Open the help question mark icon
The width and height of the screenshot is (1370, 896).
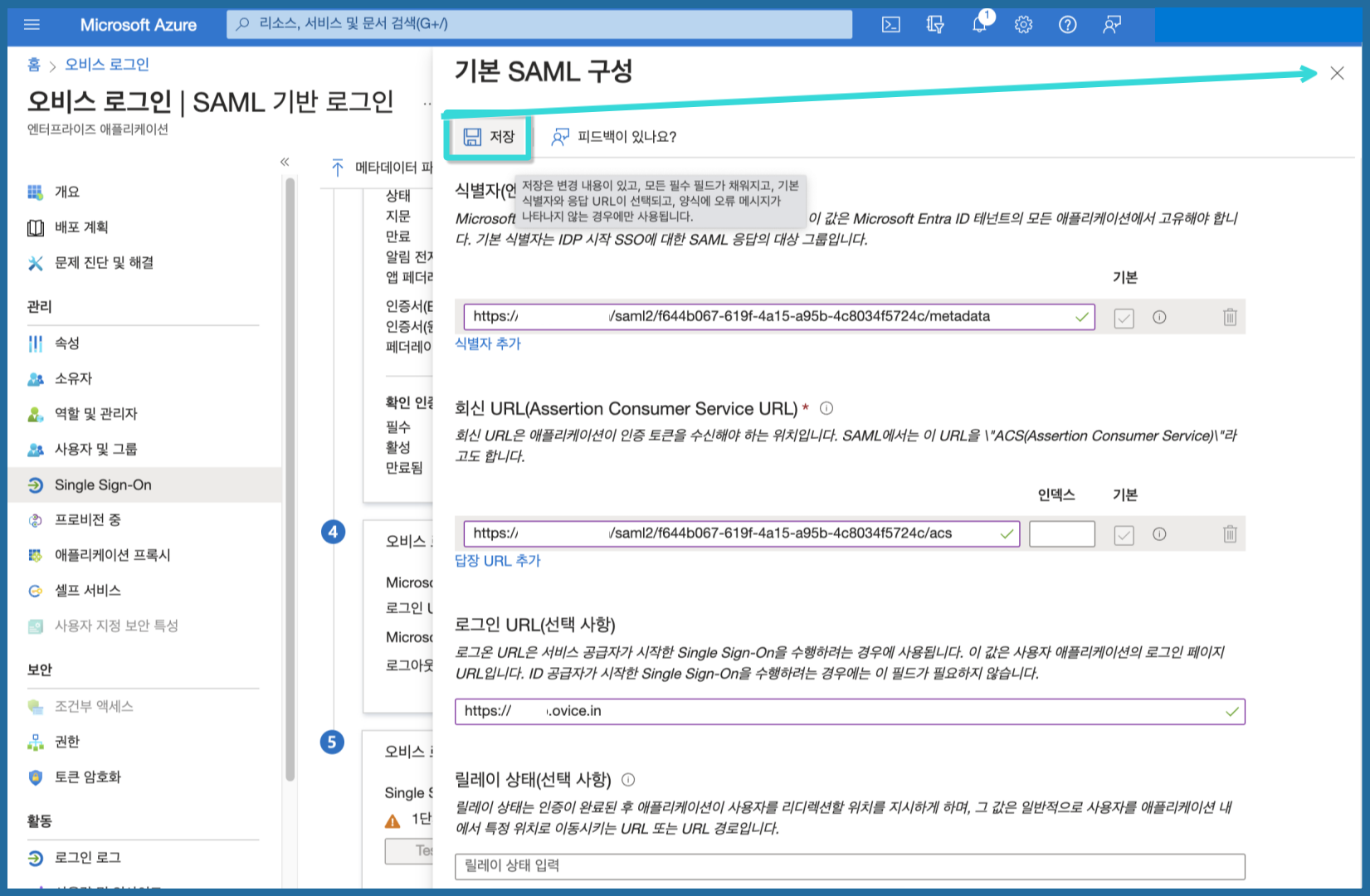[1068, 25]
